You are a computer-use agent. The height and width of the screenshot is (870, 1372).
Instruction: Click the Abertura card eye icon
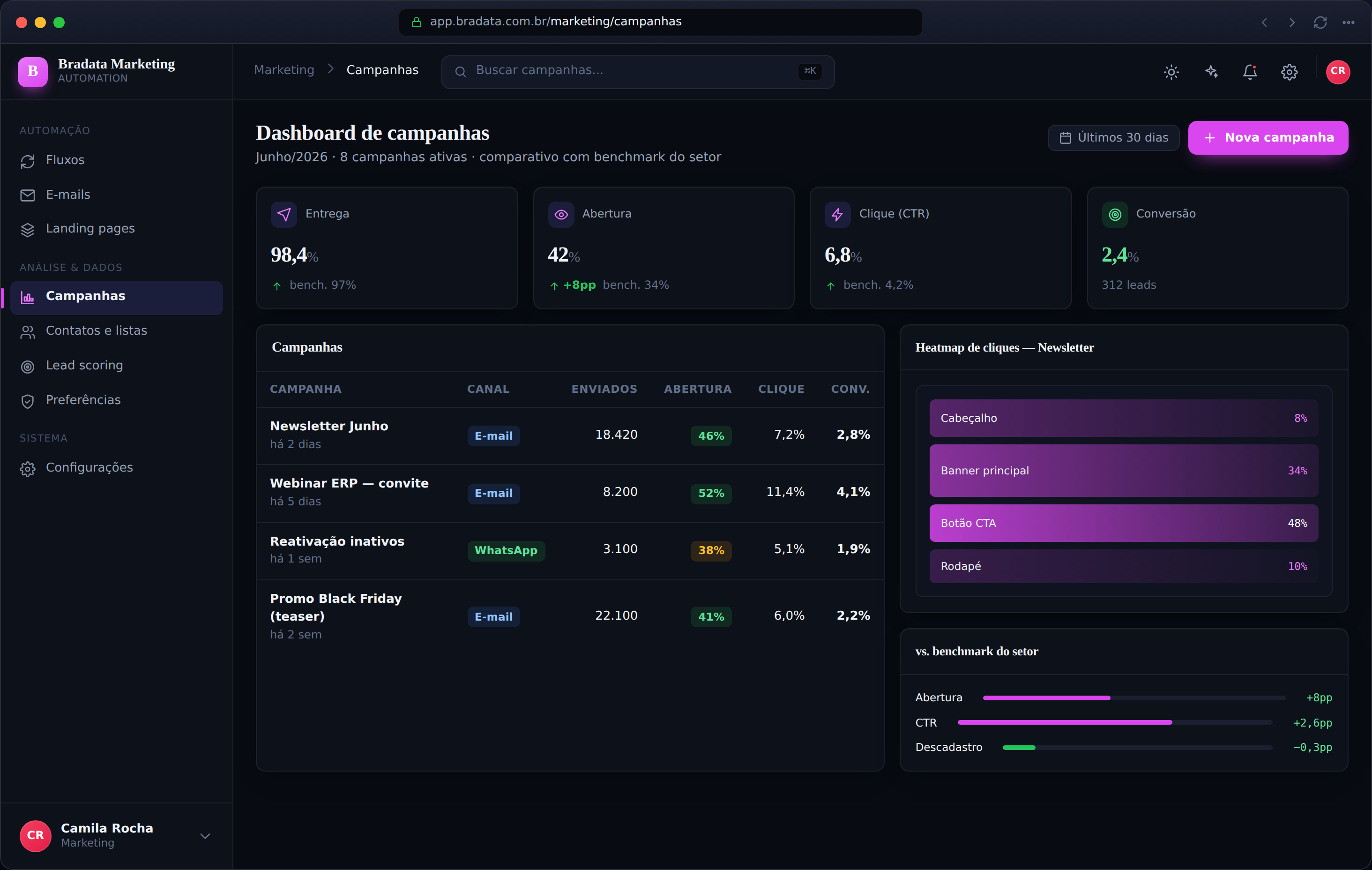coord(560,214)
